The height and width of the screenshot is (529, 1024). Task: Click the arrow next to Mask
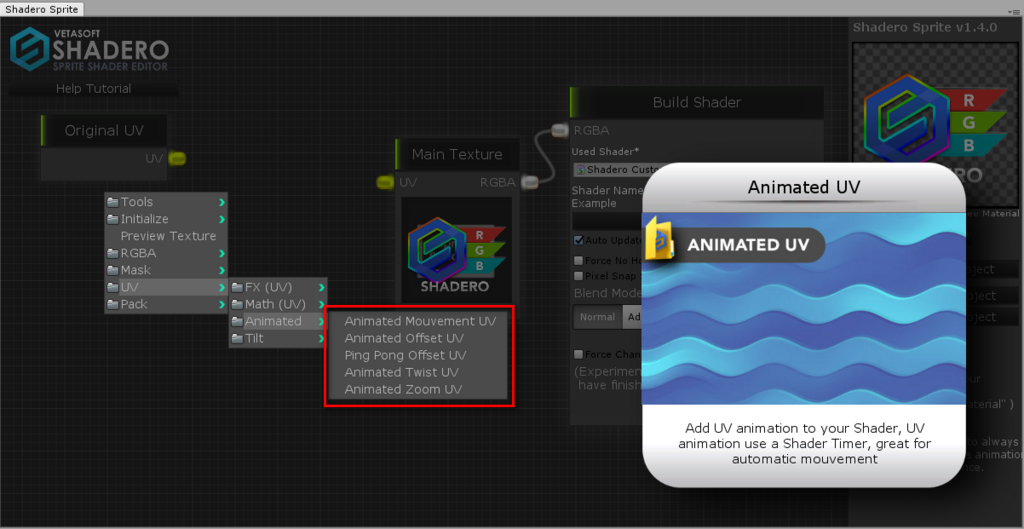[222, 270]
